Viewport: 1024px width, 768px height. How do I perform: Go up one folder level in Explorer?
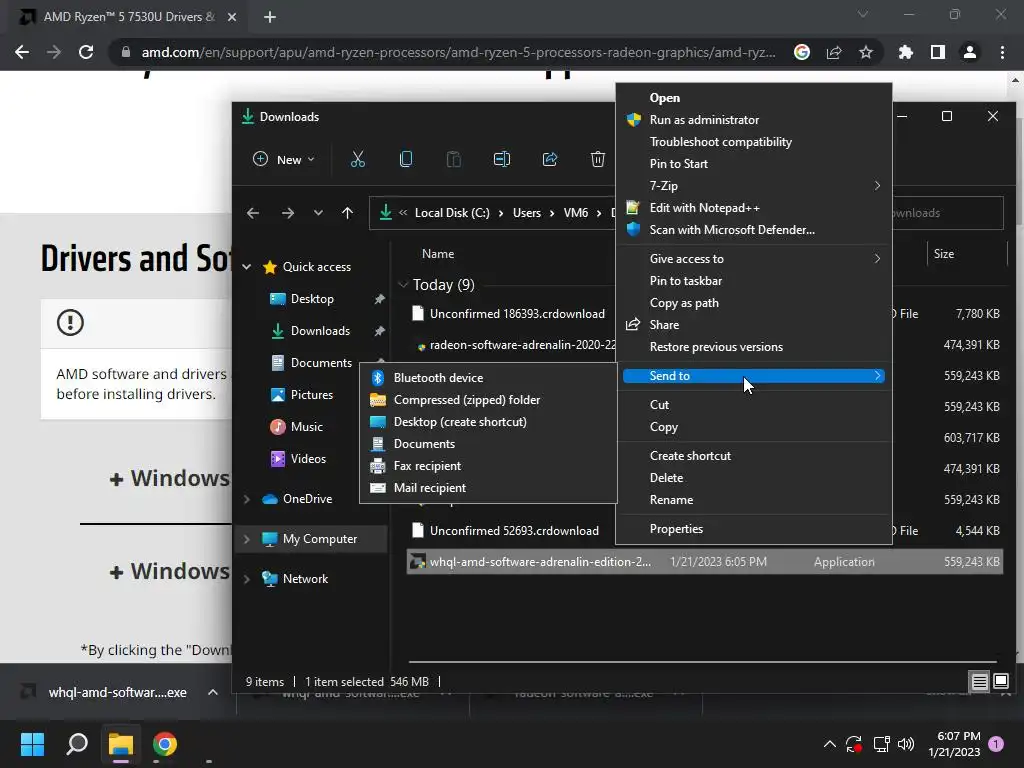pos(347,213)
